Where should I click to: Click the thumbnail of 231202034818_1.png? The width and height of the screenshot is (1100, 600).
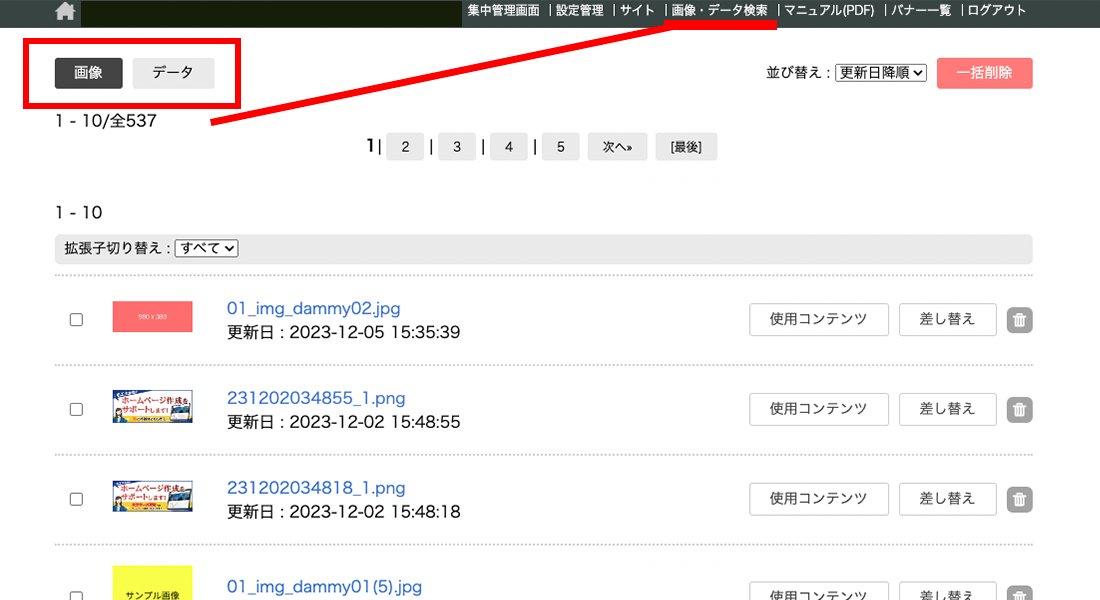[x=152, y=496]
